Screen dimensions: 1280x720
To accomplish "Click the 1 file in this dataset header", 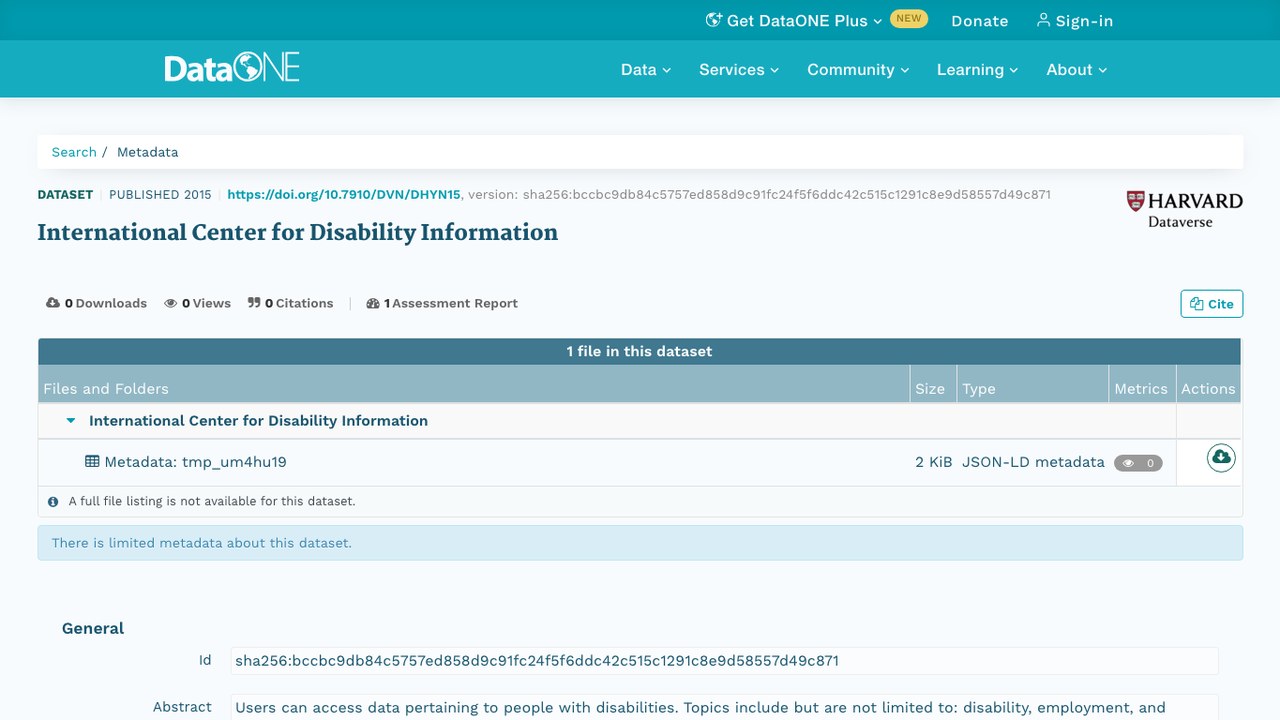I will pos(640,351).
